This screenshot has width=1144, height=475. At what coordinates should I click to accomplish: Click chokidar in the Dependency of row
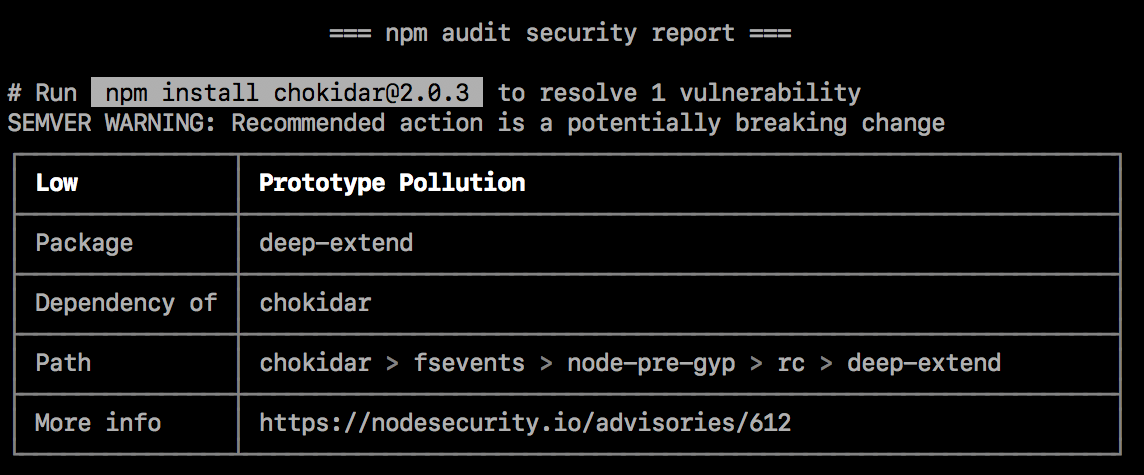[x=315, y=303]
